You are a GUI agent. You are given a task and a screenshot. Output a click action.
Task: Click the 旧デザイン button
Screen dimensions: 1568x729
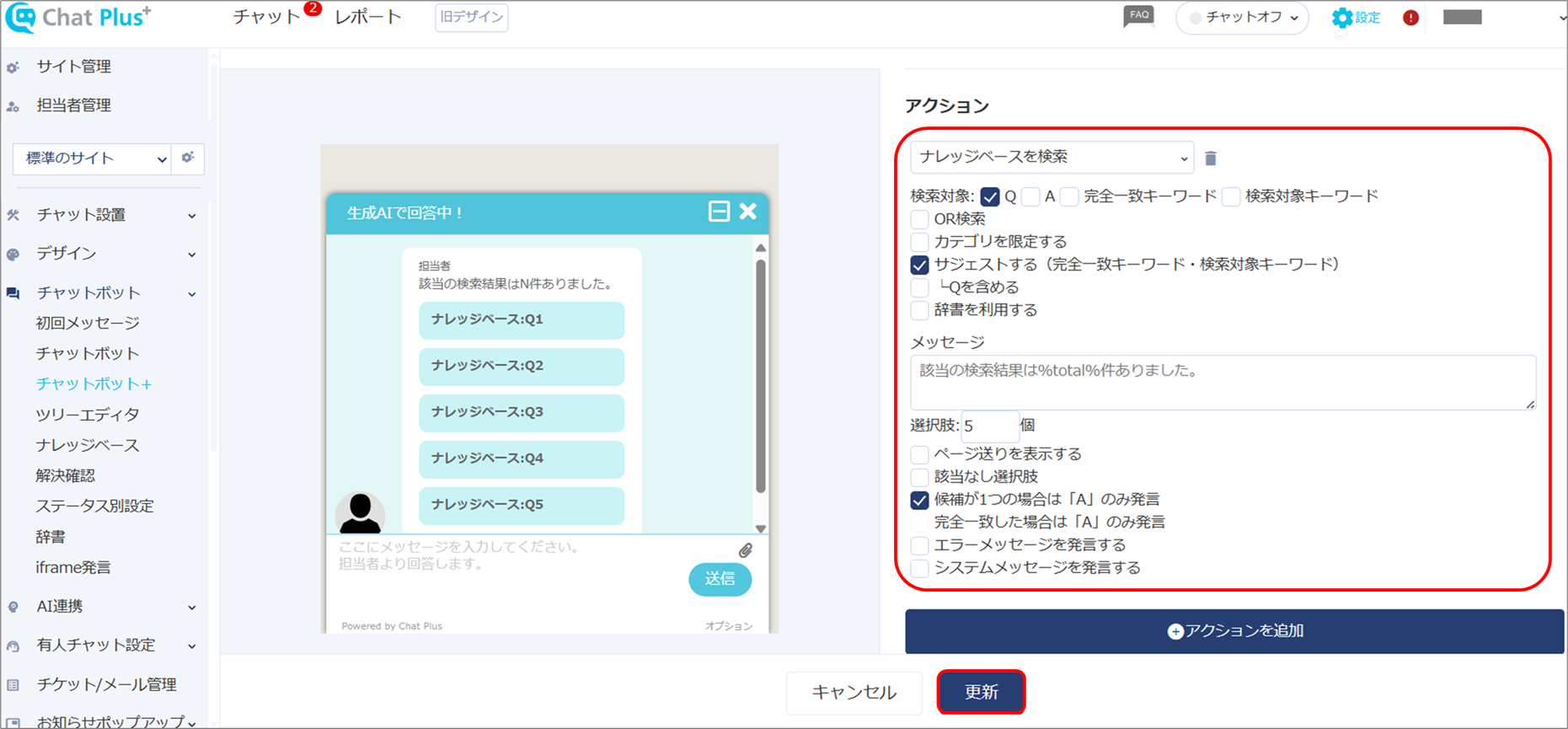(472, 17)
